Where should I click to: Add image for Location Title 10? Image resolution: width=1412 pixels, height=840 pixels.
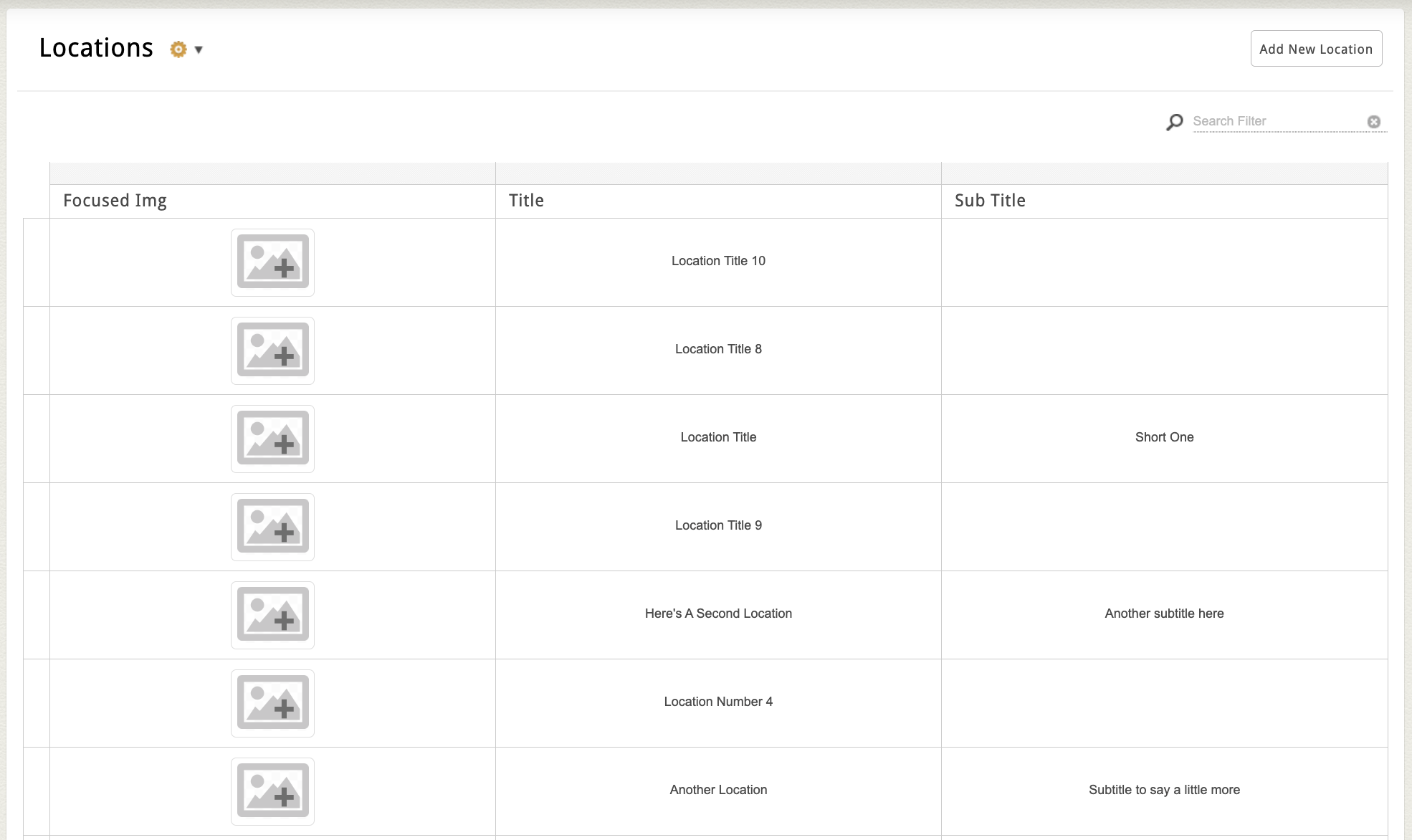point(272,262)
